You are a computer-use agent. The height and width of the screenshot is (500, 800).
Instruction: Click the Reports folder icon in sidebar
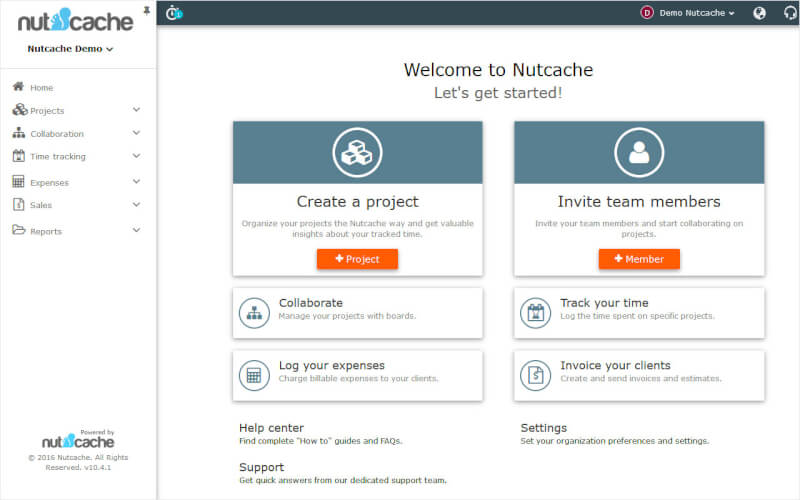(18, 230)
